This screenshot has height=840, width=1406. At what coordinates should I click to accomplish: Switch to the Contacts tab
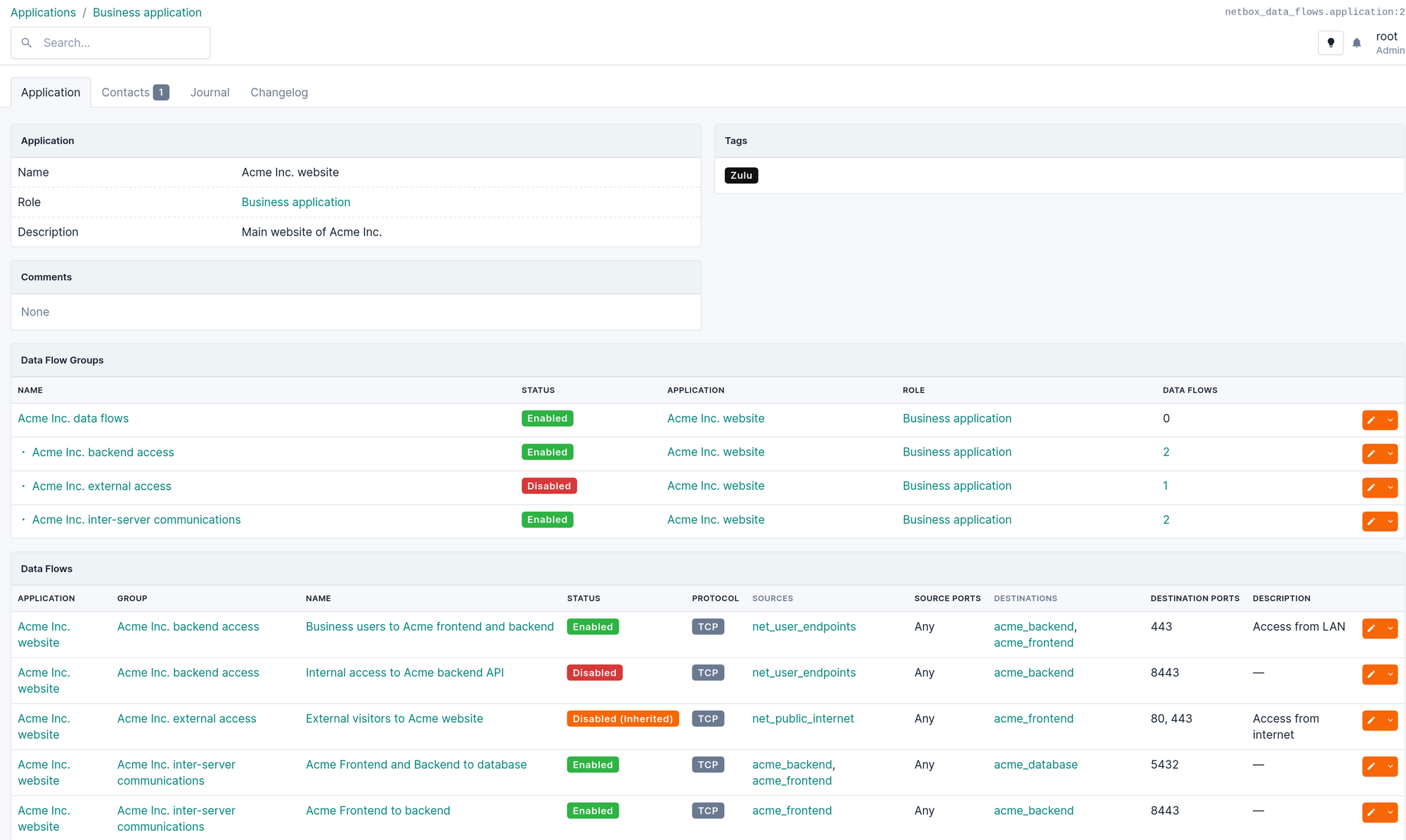point(135,91)
